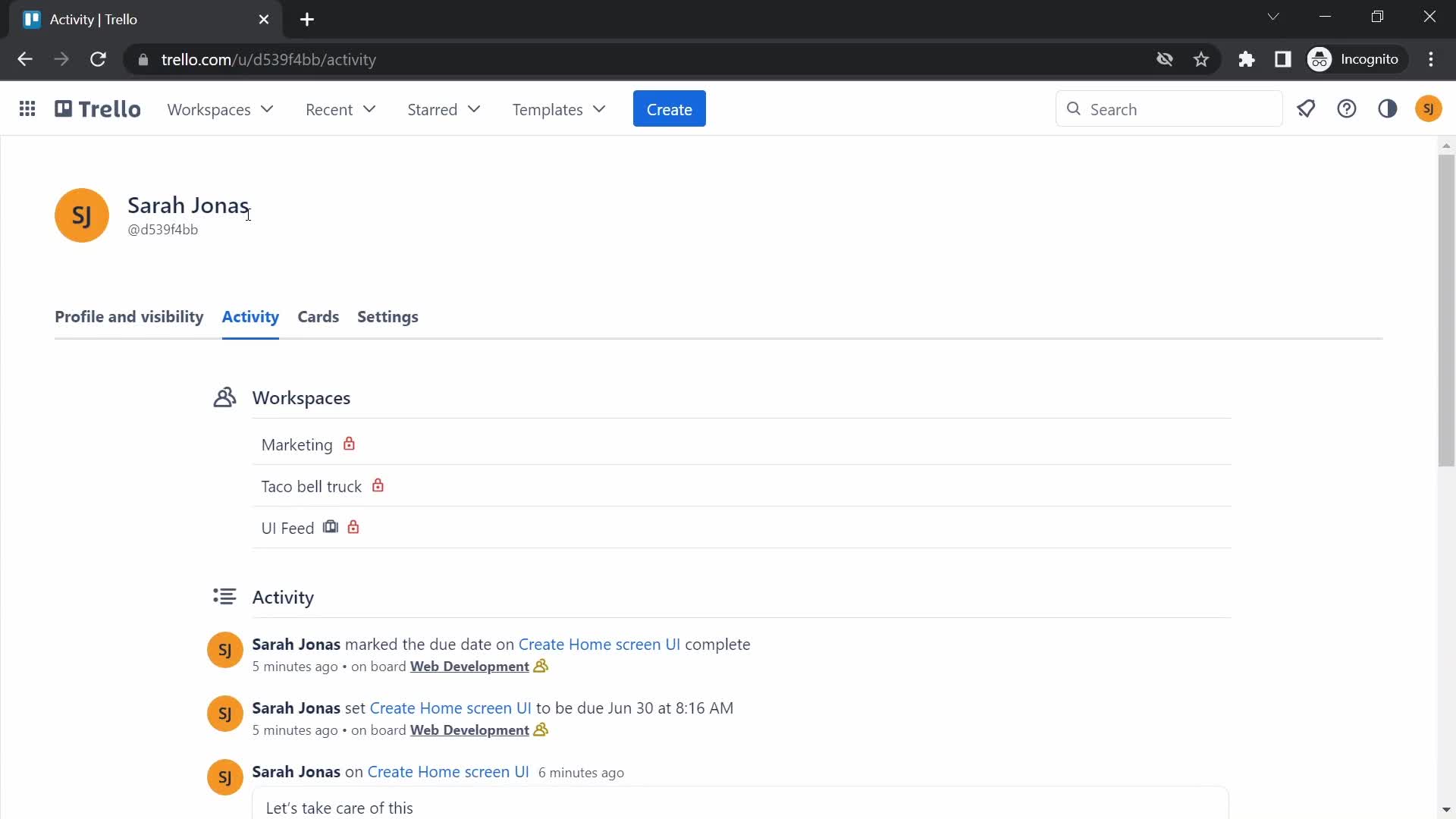The image size is (1456, 819).
Task: Switch to the Cards tab
Action: coord(318,316)
